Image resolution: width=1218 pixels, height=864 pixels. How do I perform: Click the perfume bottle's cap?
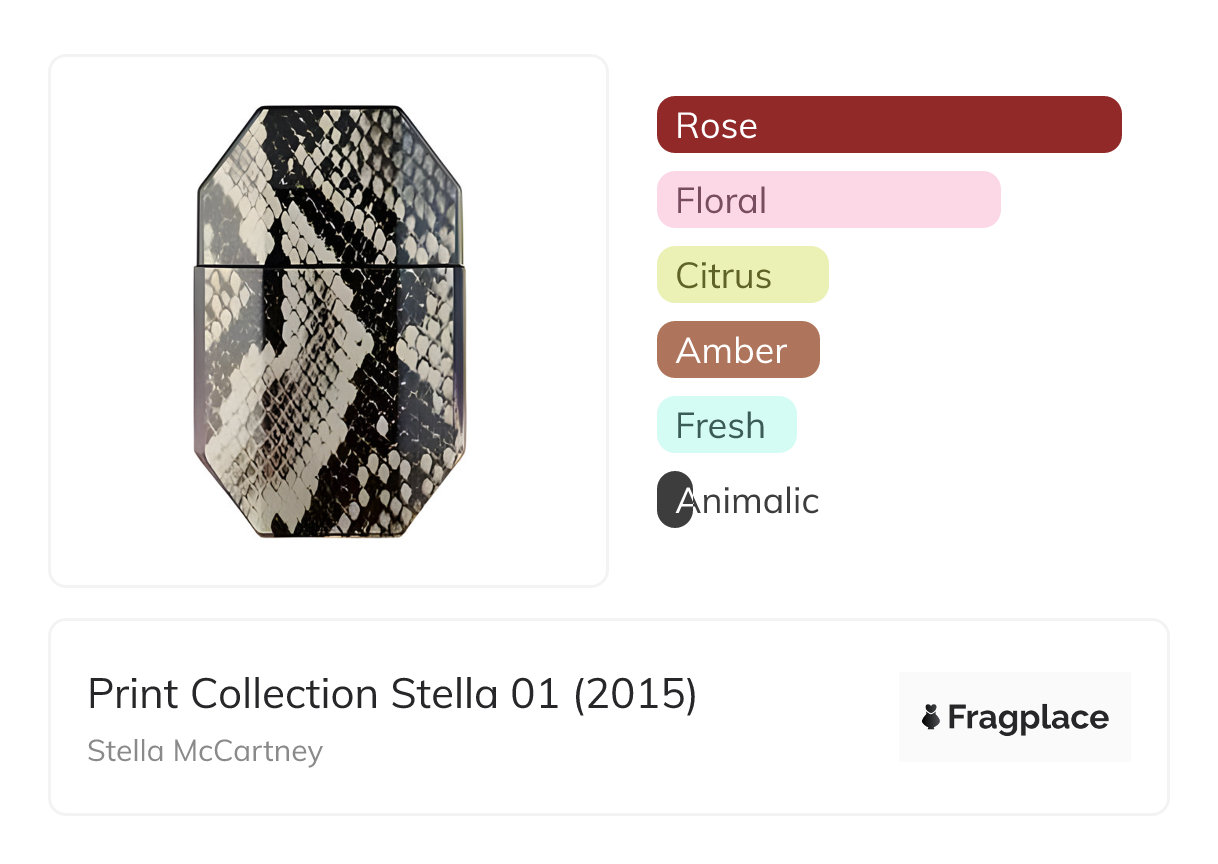(329, 185)
